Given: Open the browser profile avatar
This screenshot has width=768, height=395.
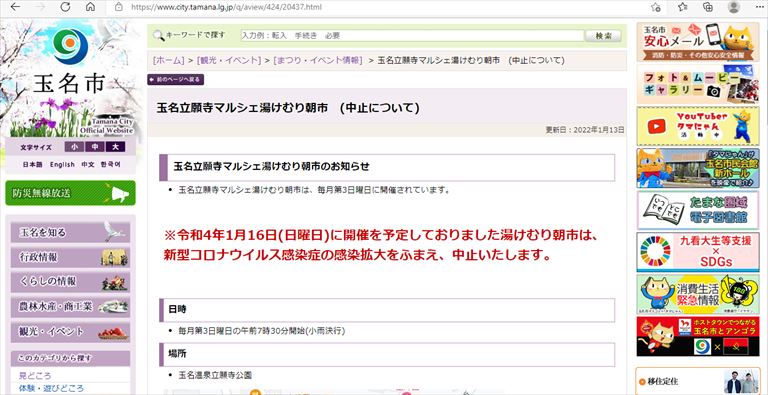Looking at the screenshot, I should [733, 7].
